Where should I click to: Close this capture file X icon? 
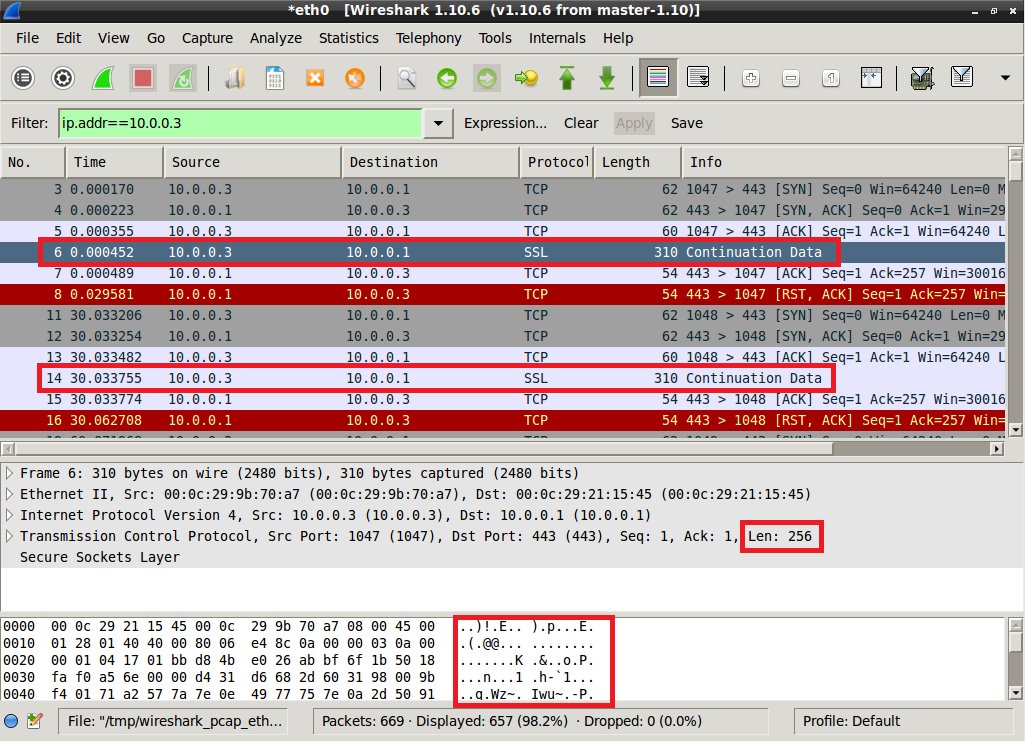(315, 78)
